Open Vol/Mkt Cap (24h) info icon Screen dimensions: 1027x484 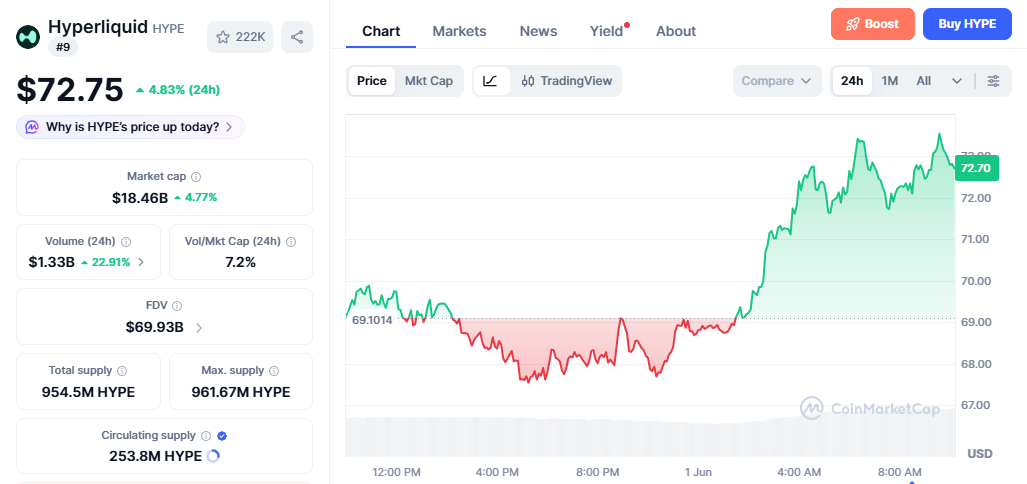point(291,242)
